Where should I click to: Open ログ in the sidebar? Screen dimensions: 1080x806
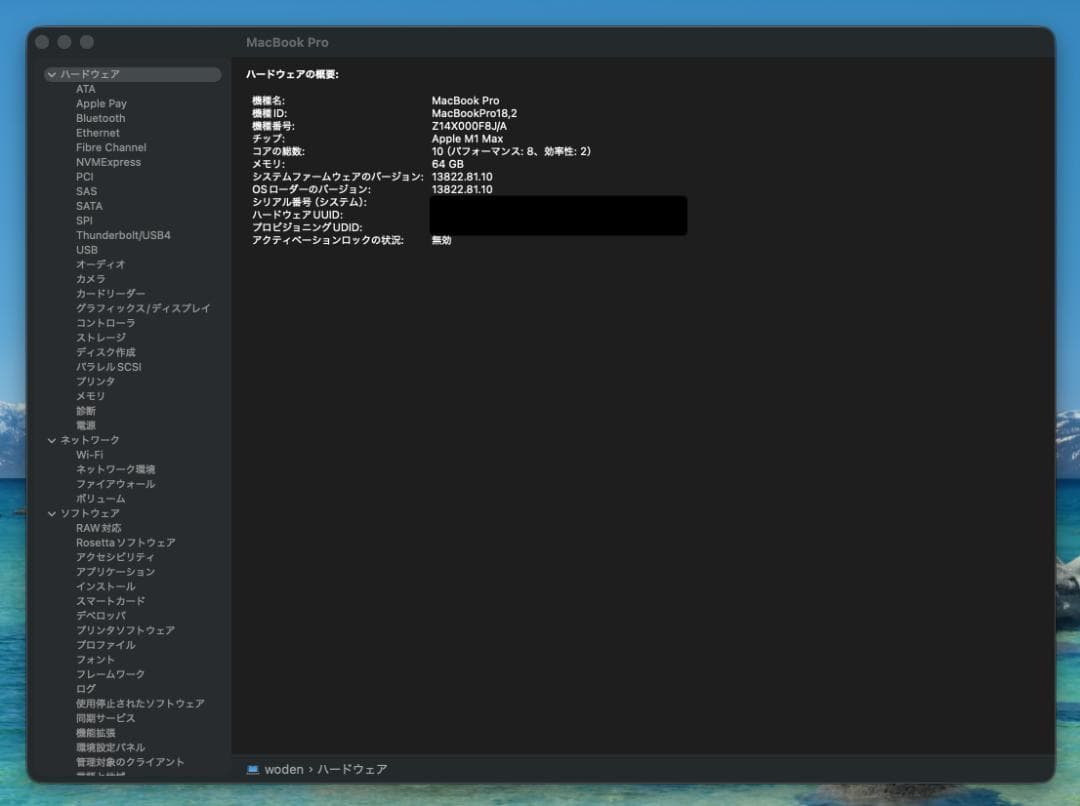86,689
